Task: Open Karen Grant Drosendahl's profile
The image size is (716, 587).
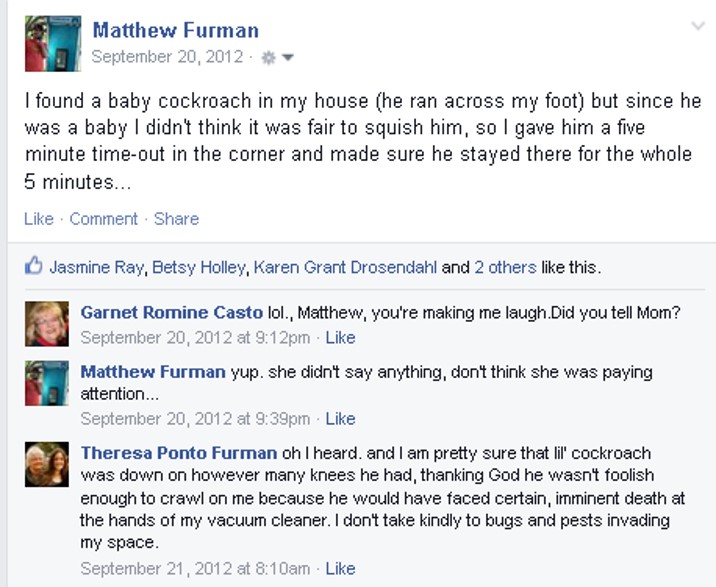Action: [345, 267]
